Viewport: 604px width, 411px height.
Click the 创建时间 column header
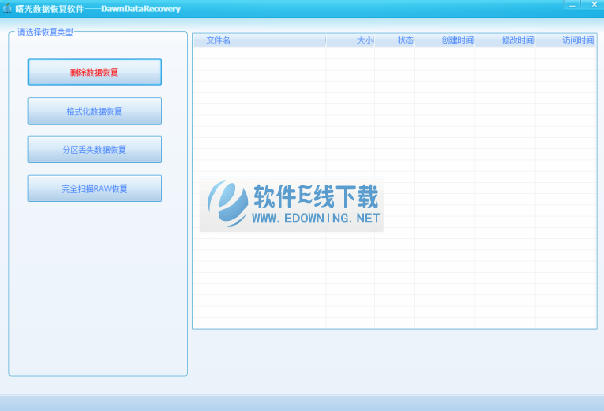pyautogui.click(x=457, y=41)
